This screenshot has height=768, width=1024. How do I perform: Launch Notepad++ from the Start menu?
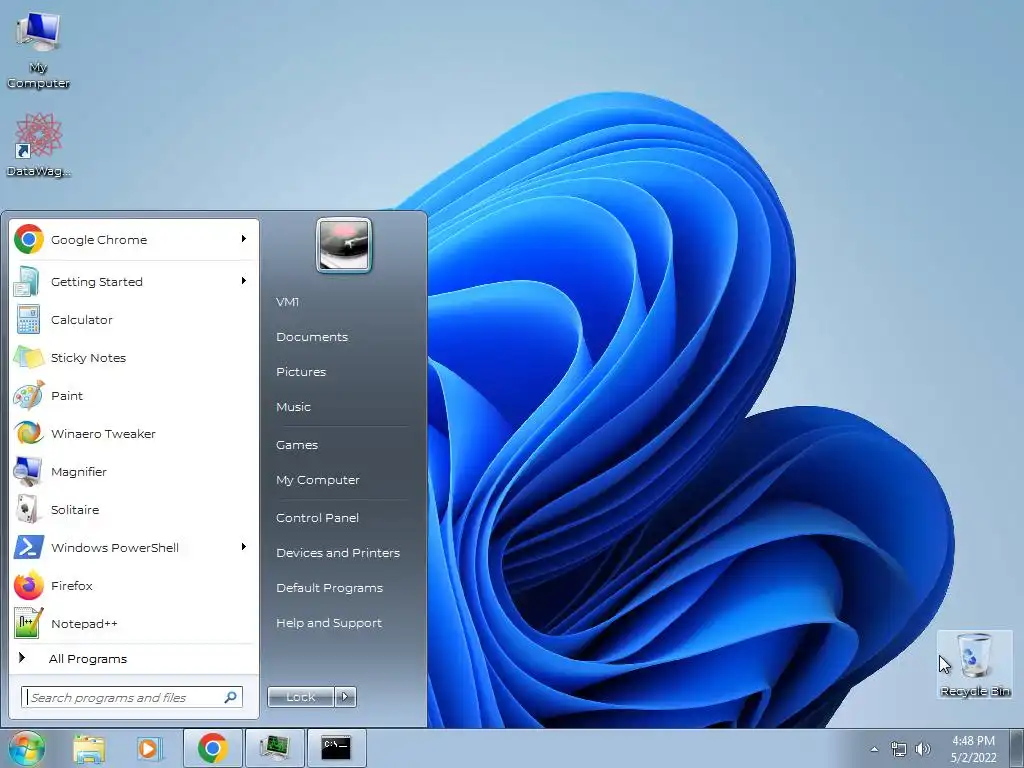click(134, 624)
